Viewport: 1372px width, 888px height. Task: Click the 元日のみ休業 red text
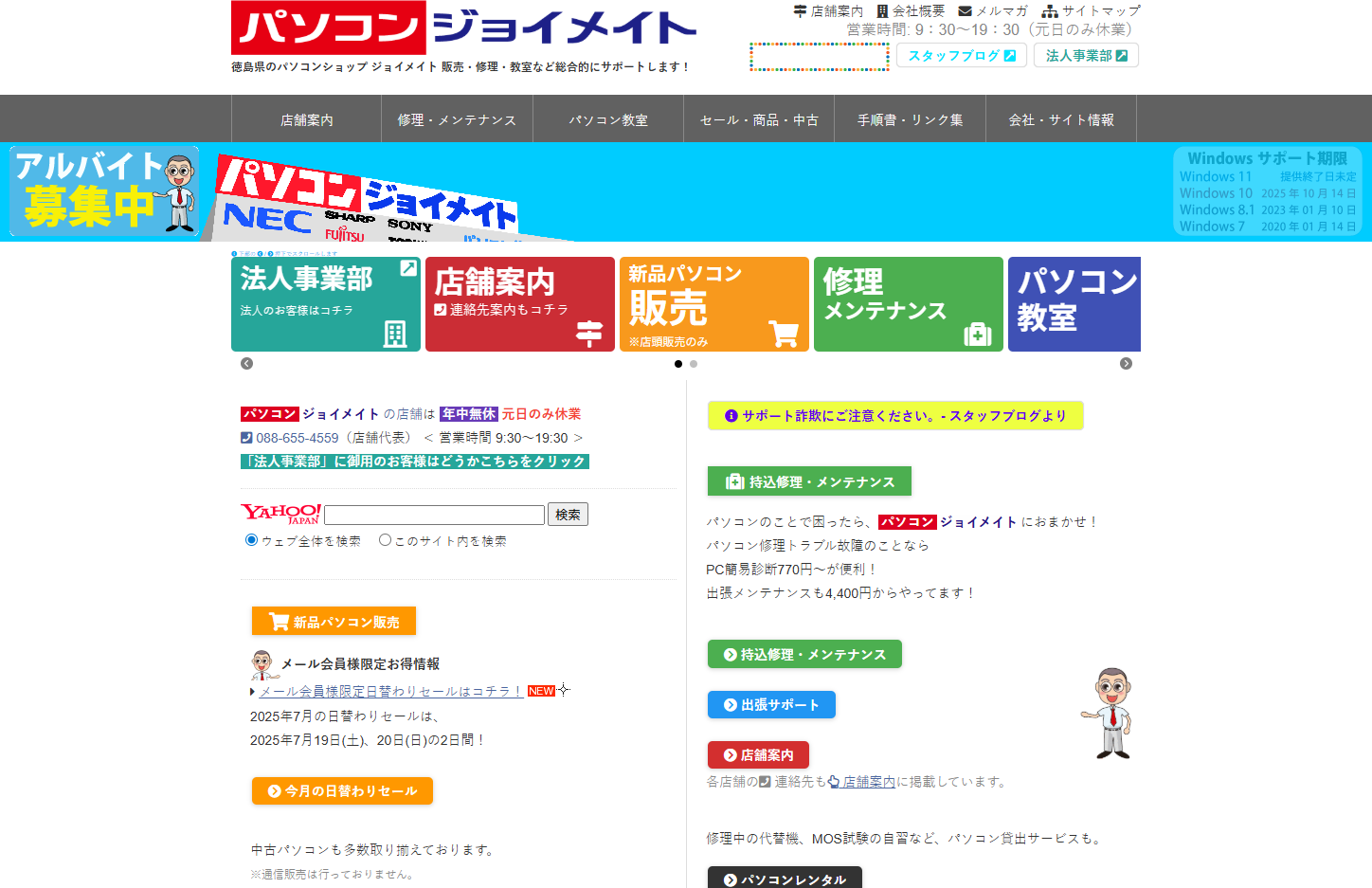click(x=541, y=414)
